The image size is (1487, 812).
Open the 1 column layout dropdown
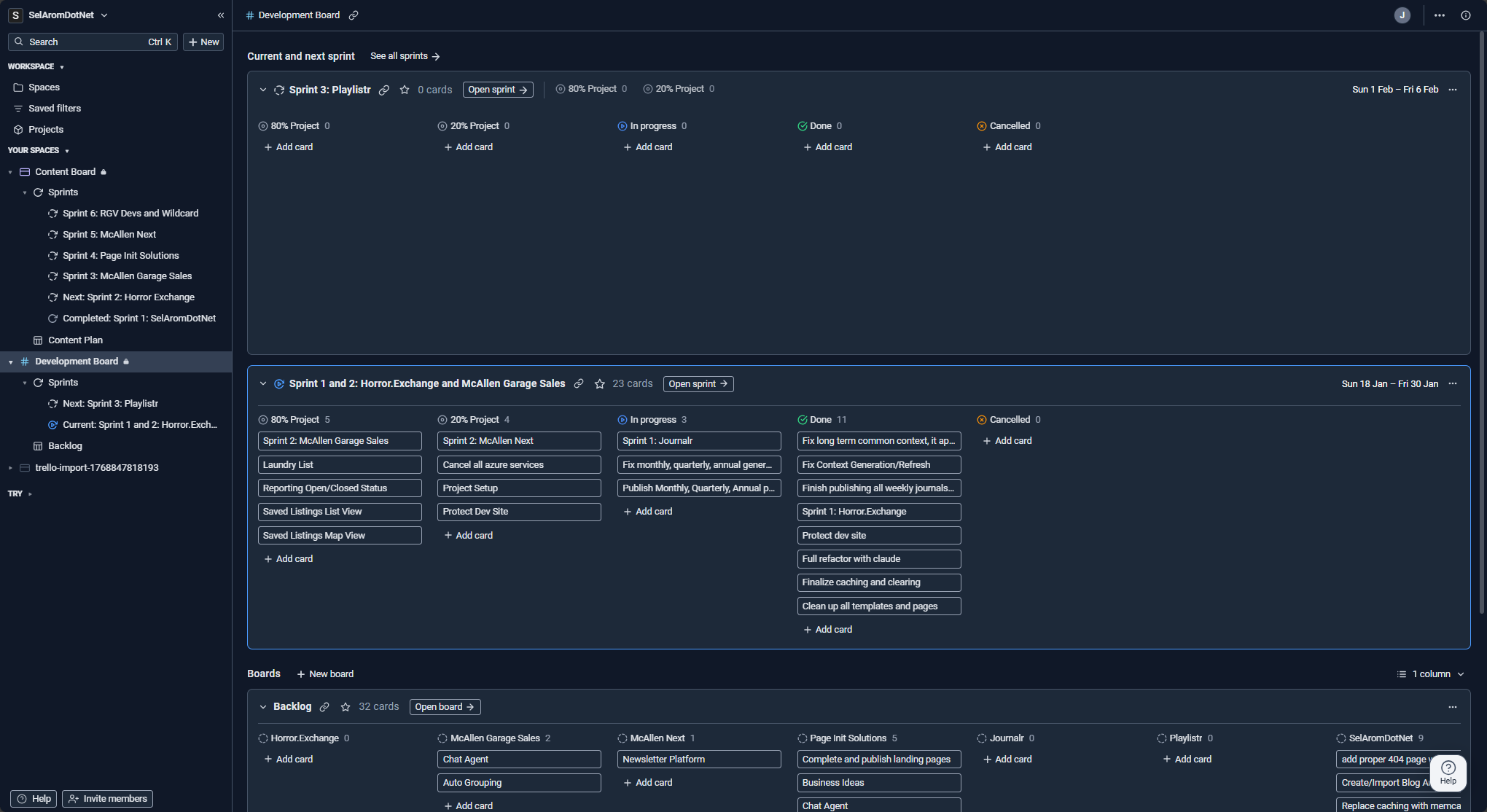click(x=1430, y=674)
